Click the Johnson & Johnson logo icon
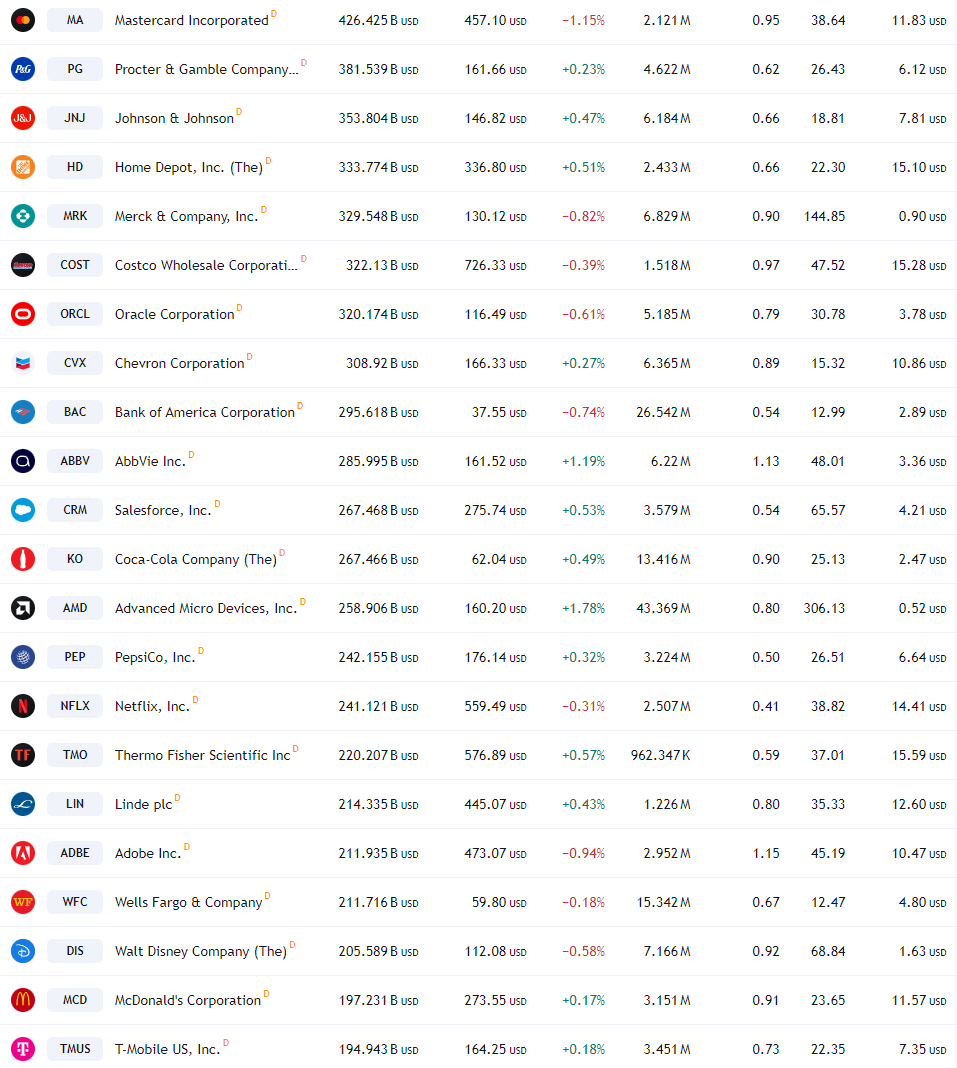 [23, 118]
